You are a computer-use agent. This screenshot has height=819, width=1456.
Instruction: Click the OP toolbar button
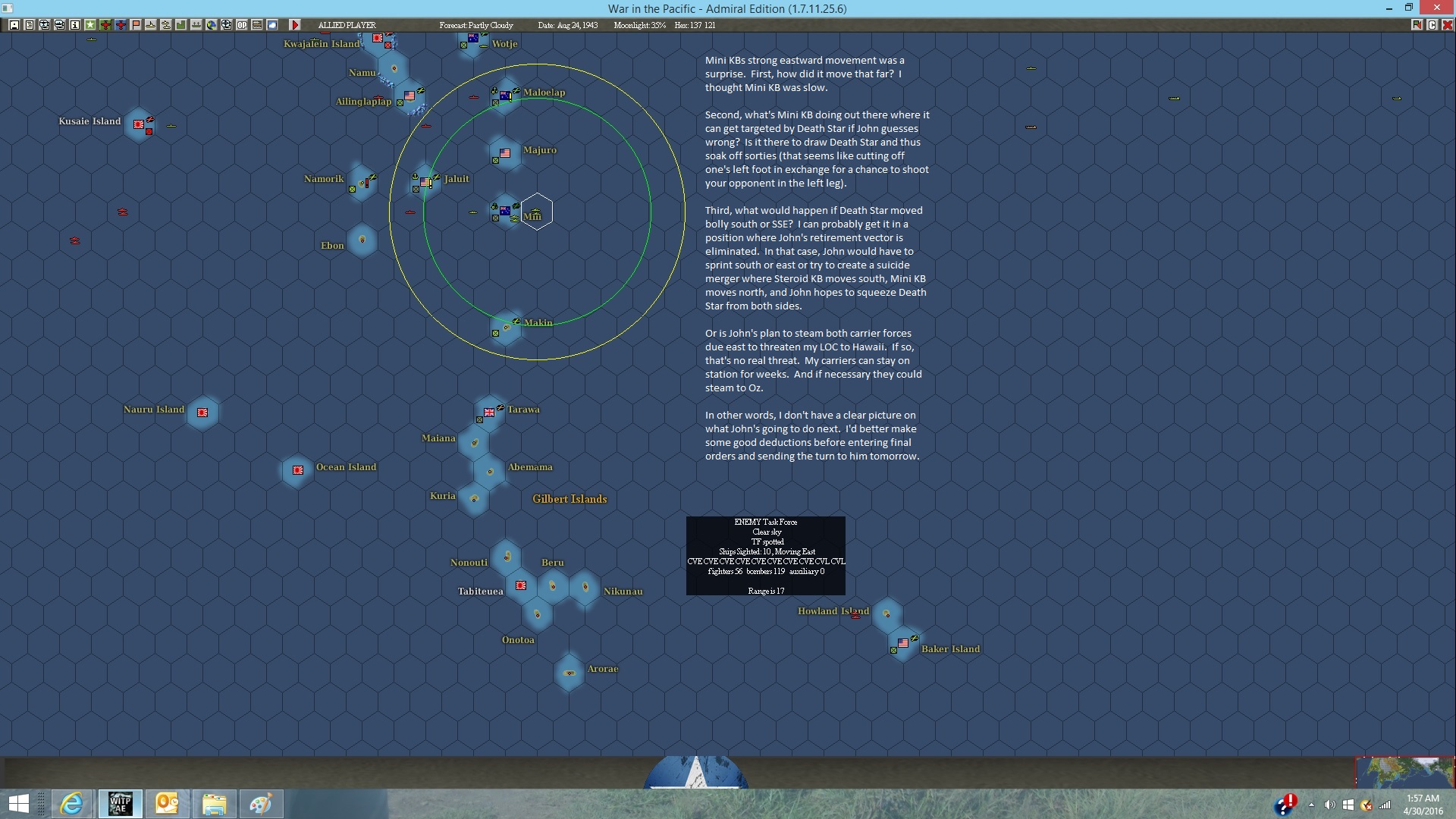pos(242,25)
